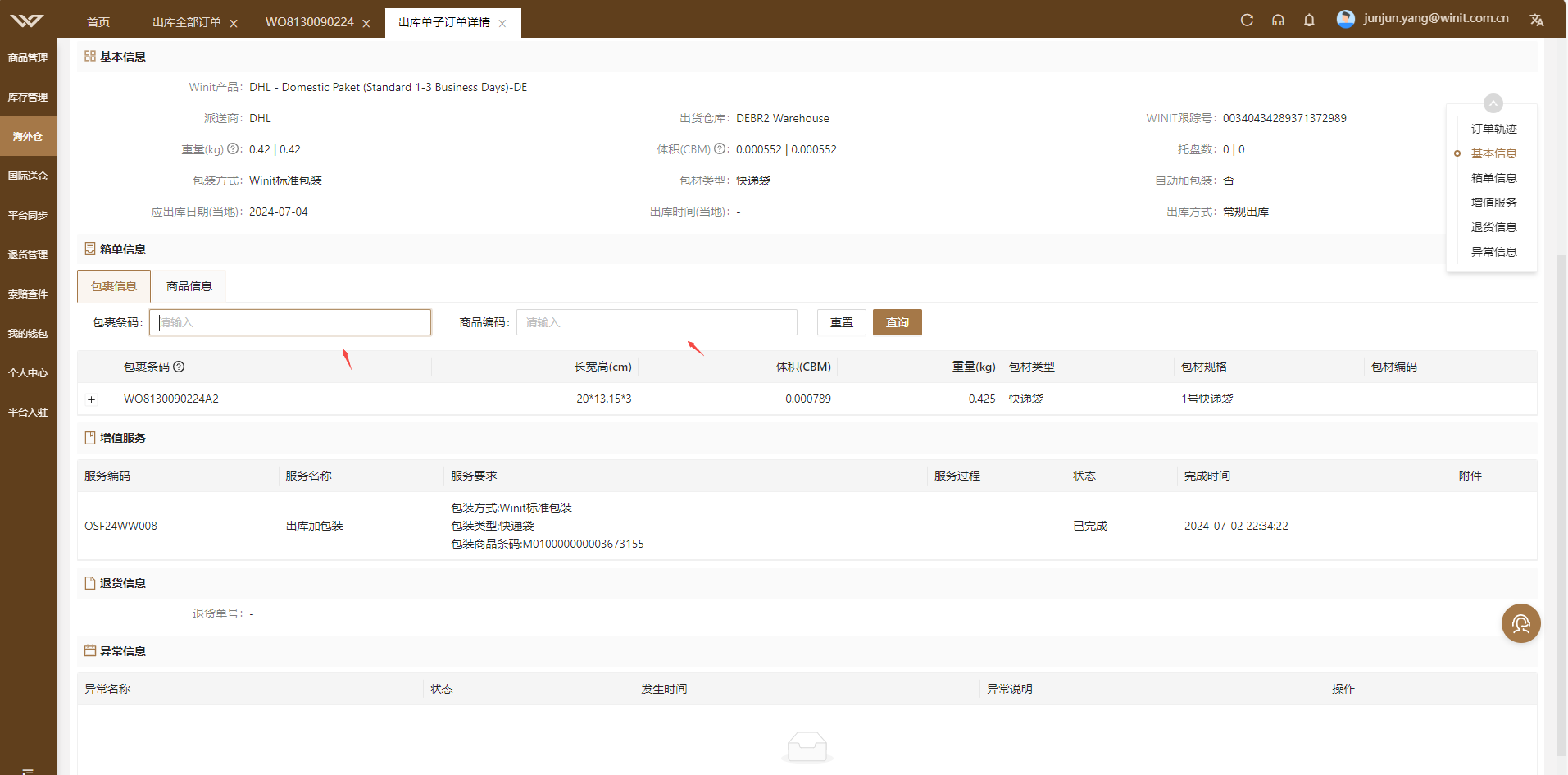Open 索赔查件 in the sidebar

point(28,294)
